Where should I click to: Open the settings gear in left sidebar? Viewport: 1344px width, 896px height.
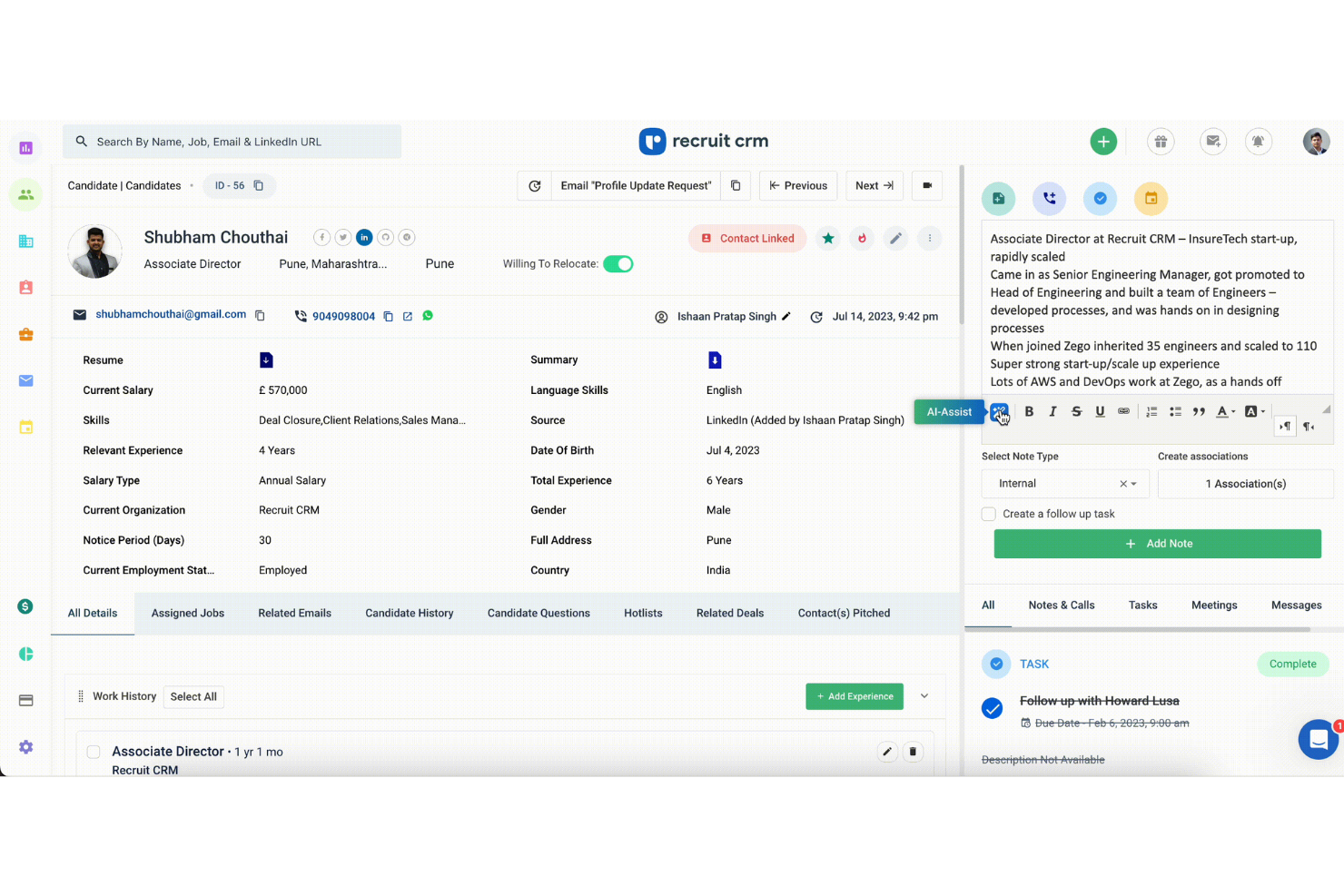point(25,747)
